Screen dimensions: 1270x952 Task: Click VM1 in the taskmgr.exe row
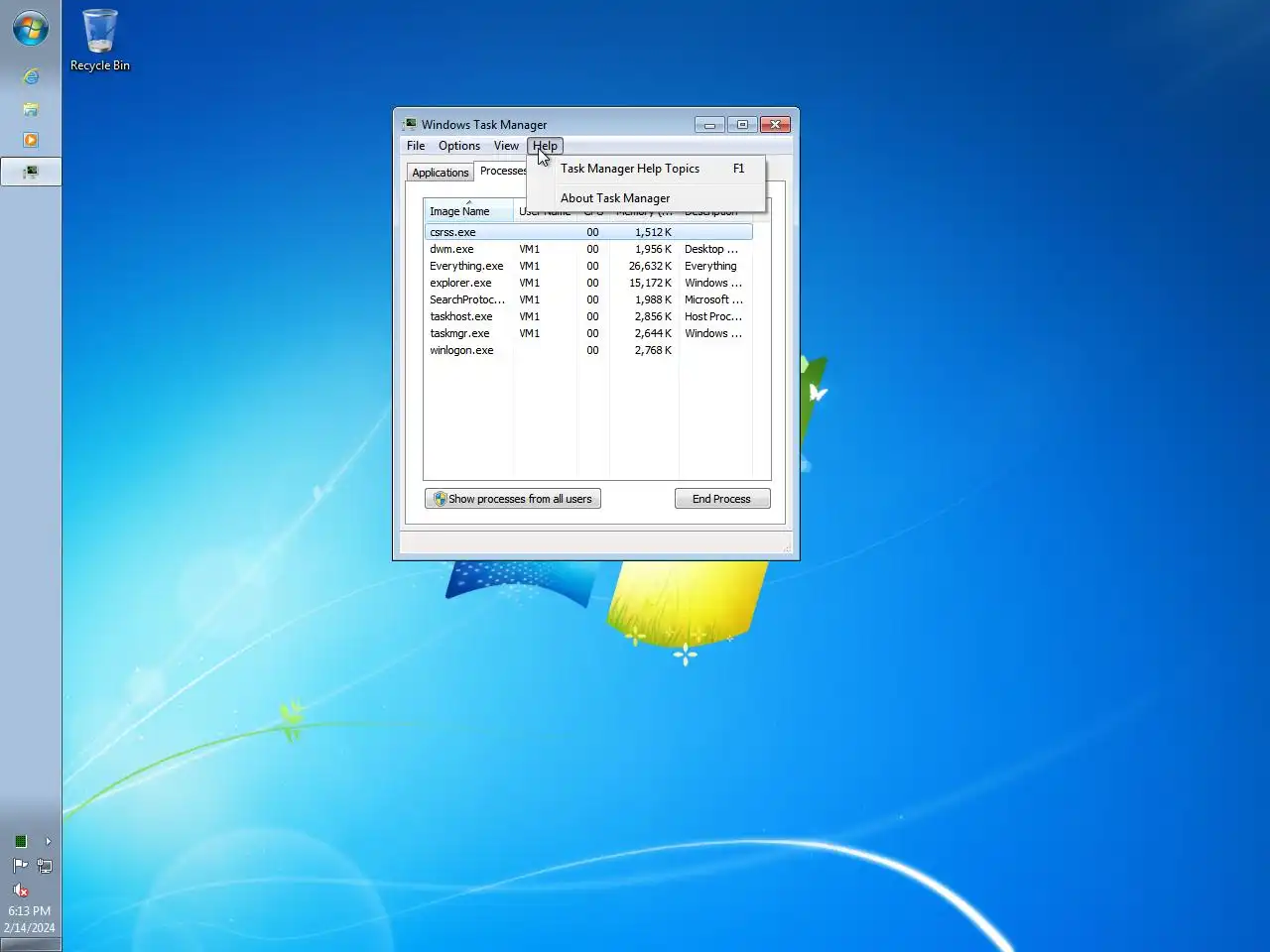[x=530, y=333]
